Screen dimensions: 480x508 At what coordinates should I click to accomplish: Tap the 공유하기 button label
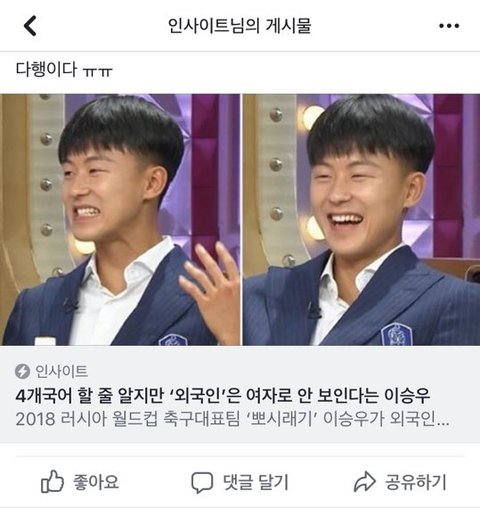[415, 482]
